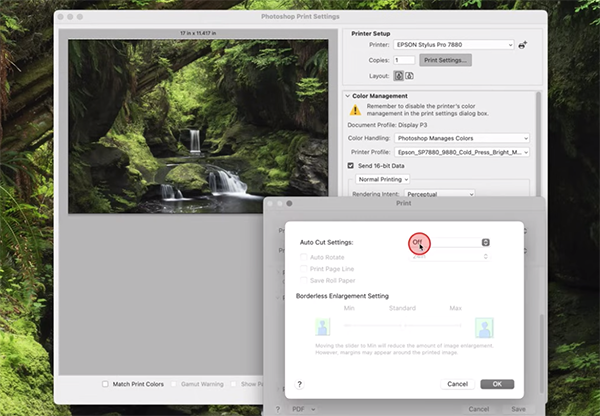The height and width of the screenshot is (416, 600).
Task: Click the waterfall print preview image
Action: [x=198, y=126]
